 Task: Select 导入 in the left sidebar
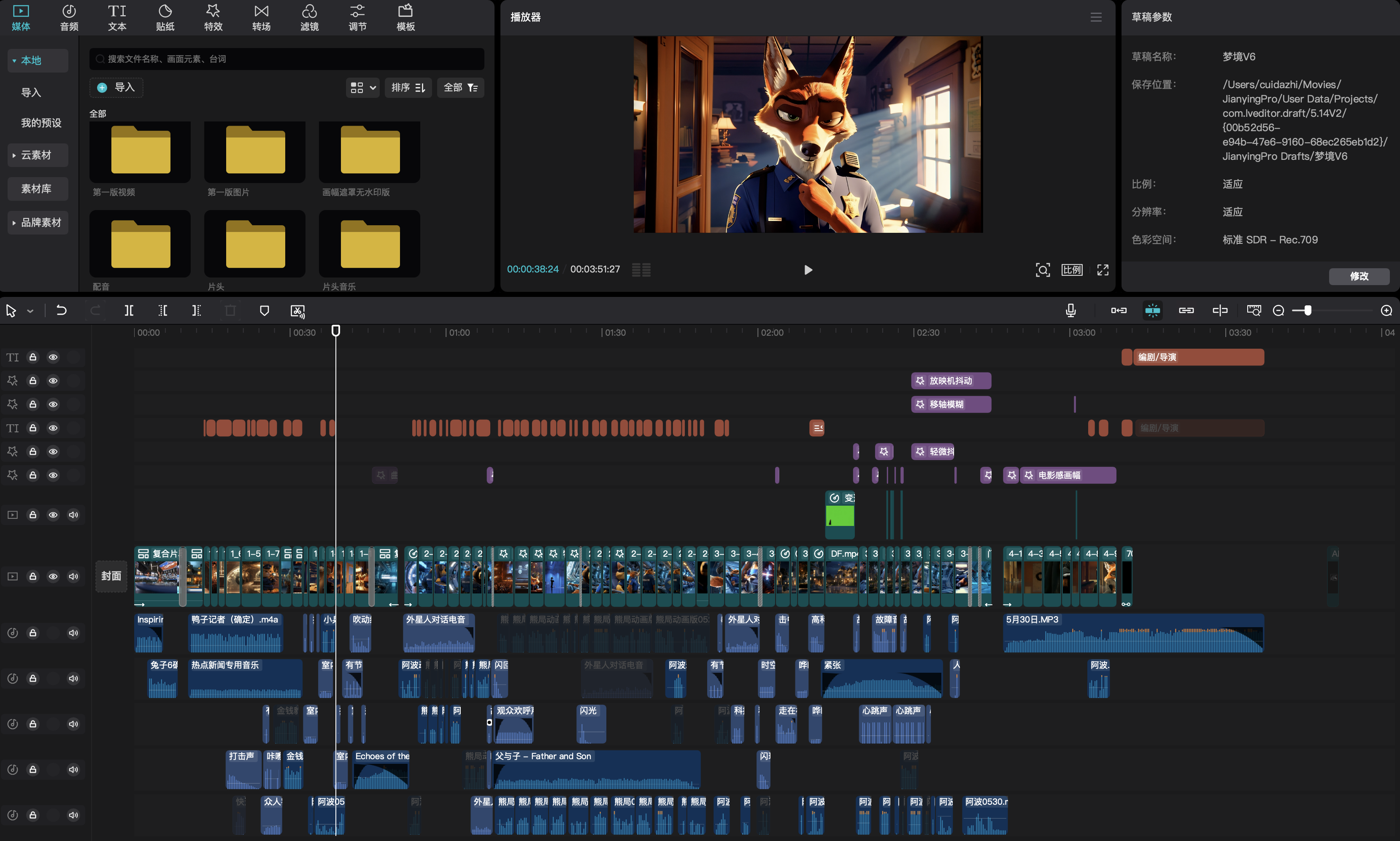(31, 92)
